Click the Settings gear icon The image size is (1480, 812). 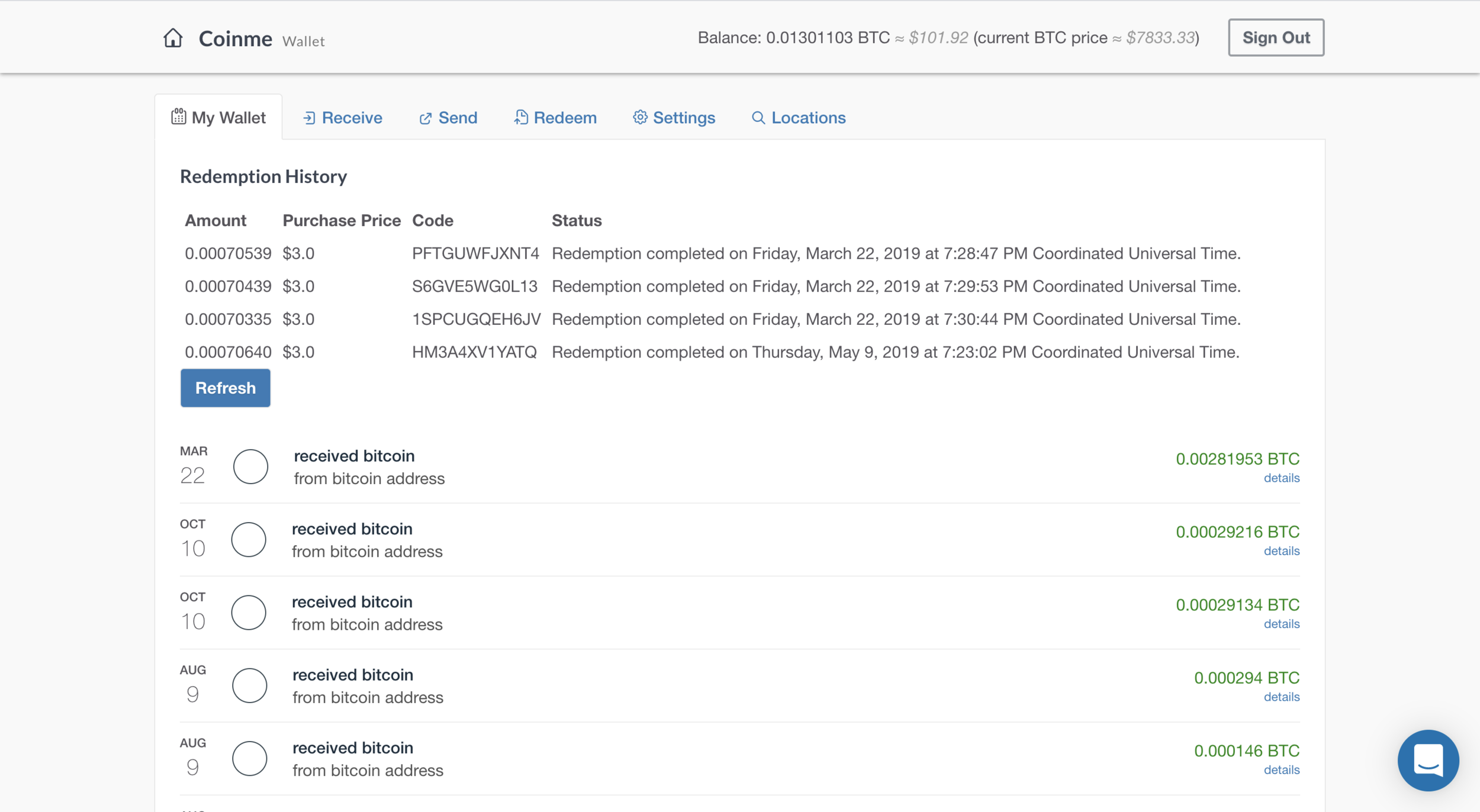(x=639, y=117)
